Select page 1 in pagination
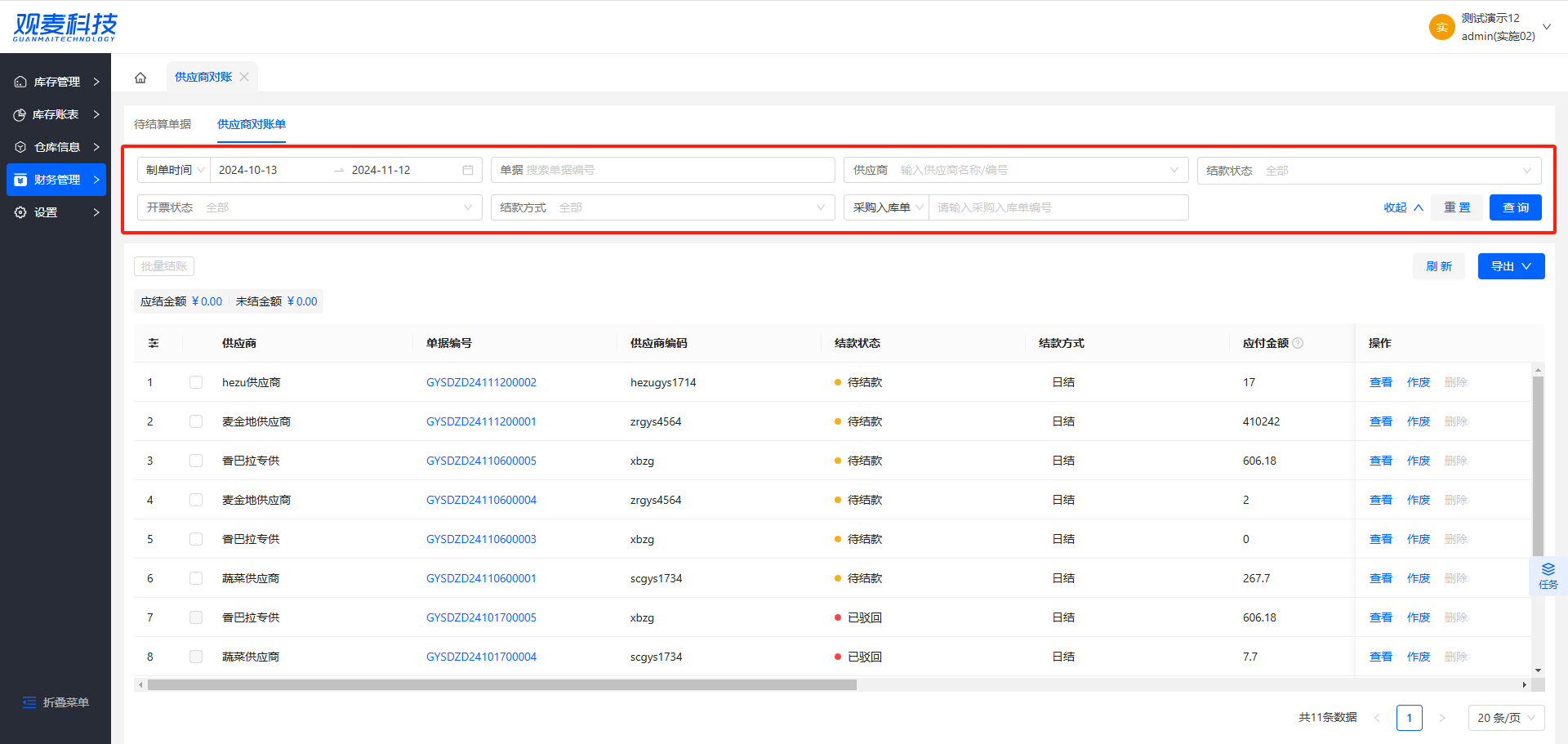The width and height of the screenshot is (1568, 744). [x=1410, y=718]
